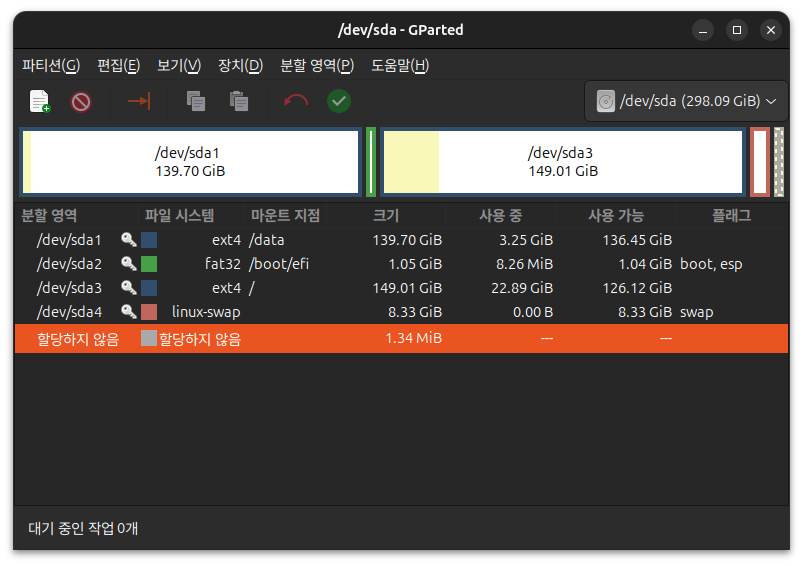
Task: Click the 1.34 MiB unallocated size
Action: click(413, 338)
